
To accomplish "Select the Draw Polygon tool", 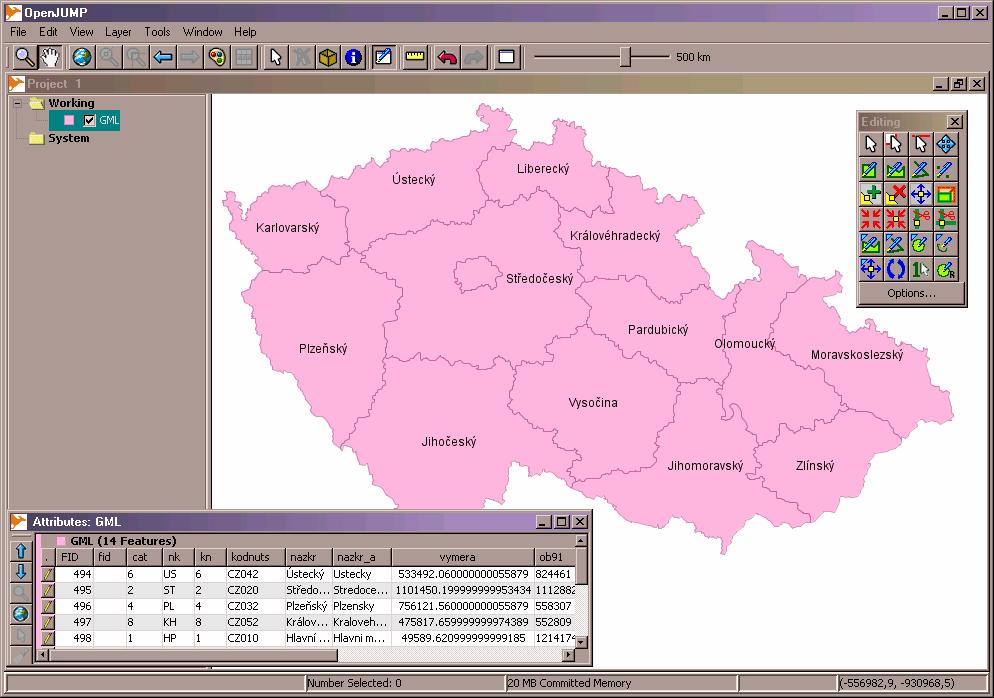I will point(895,169).
